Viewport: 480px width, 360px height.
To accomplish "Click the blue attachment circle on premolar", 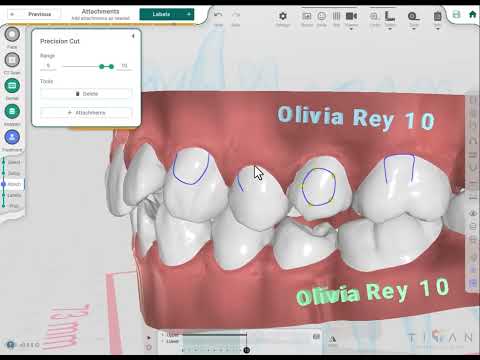I will (x=318, y=187).
